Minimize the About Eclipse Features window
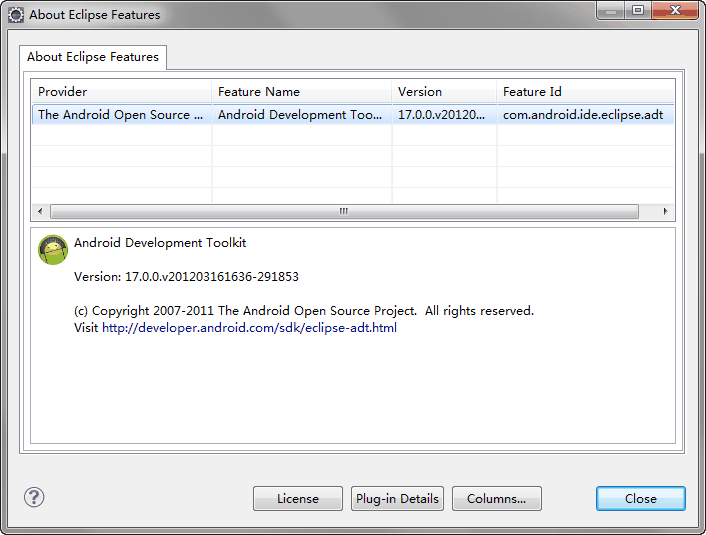706x535 pixels. click(x=612, y=11)
